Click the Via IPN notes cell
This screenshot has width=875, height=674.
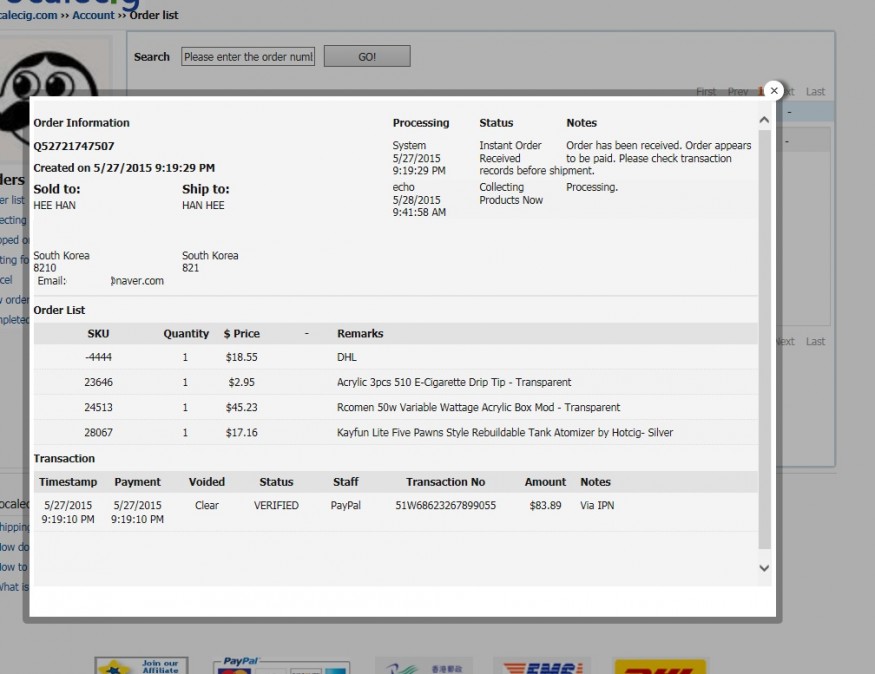click(597, 506)
